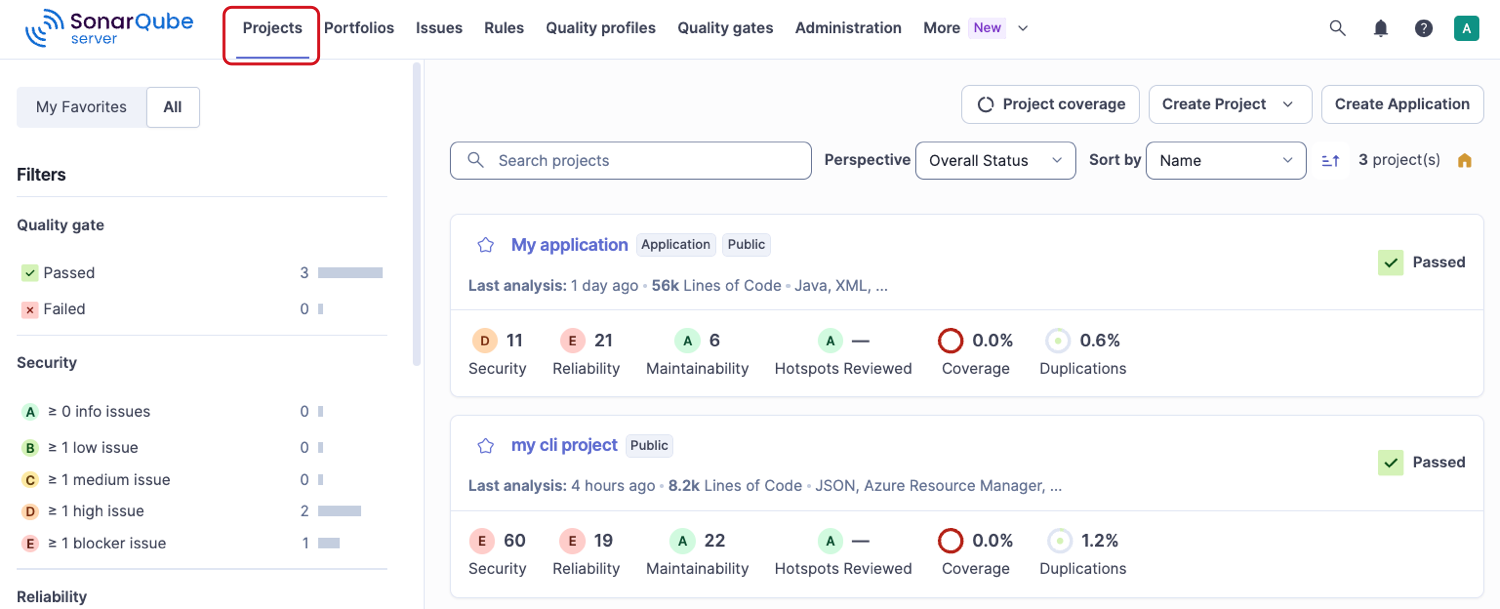This screenshot has height=609, width=1500.
Task: Open the Projects tab
Action: pos(272,28)
